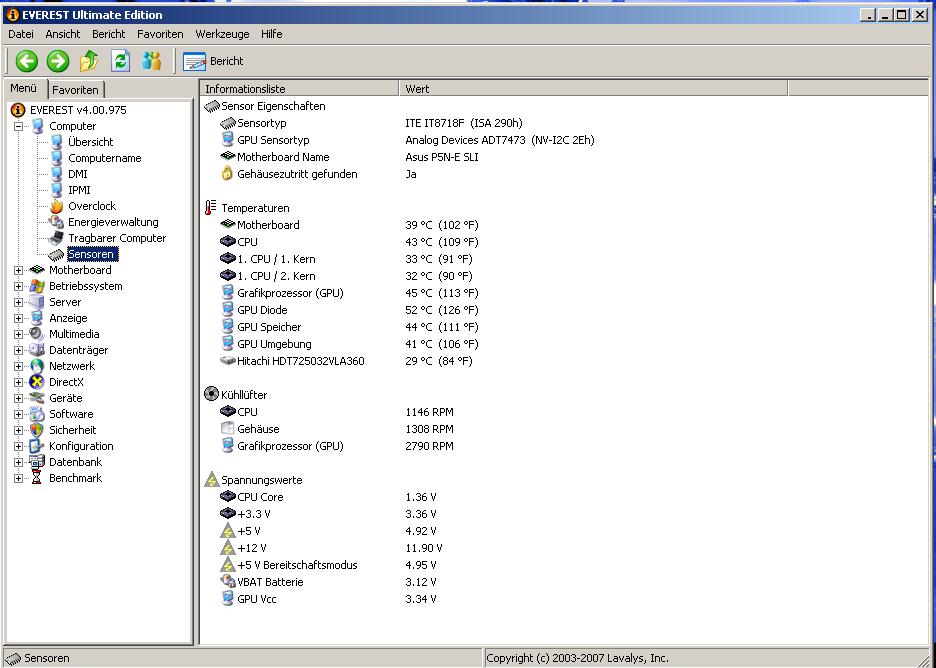936x668 pixels.
Task: Click the Hitachi hard drive icon
Action: click(227, 361)
